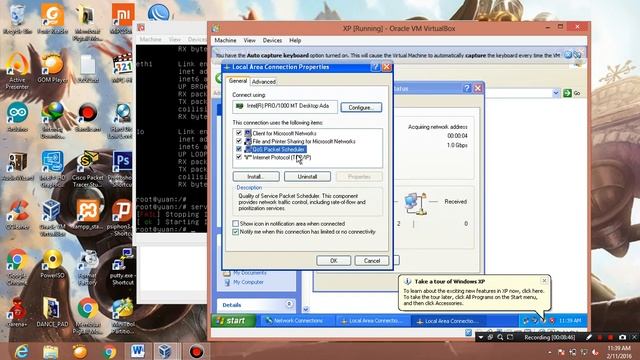This screenshot has height=360, width=640.
Task: Open the Machine menu in VirtualBox
Action: [x=225, y=40]
